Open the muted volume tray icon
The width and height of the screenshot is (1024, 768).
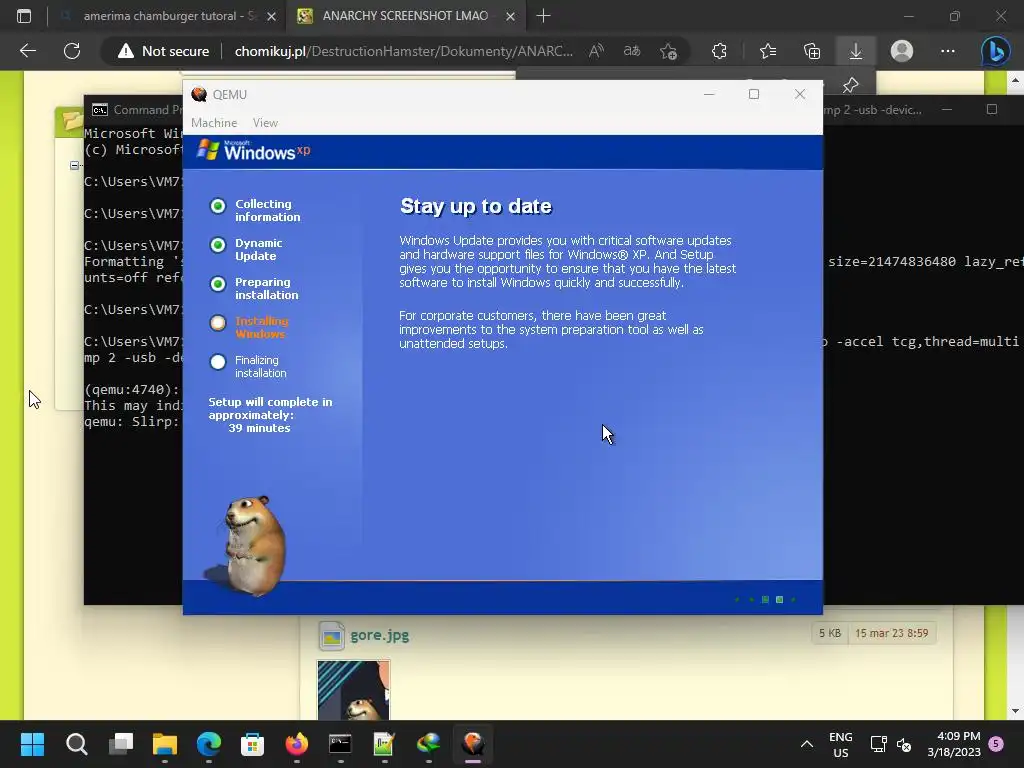(904, 744)
